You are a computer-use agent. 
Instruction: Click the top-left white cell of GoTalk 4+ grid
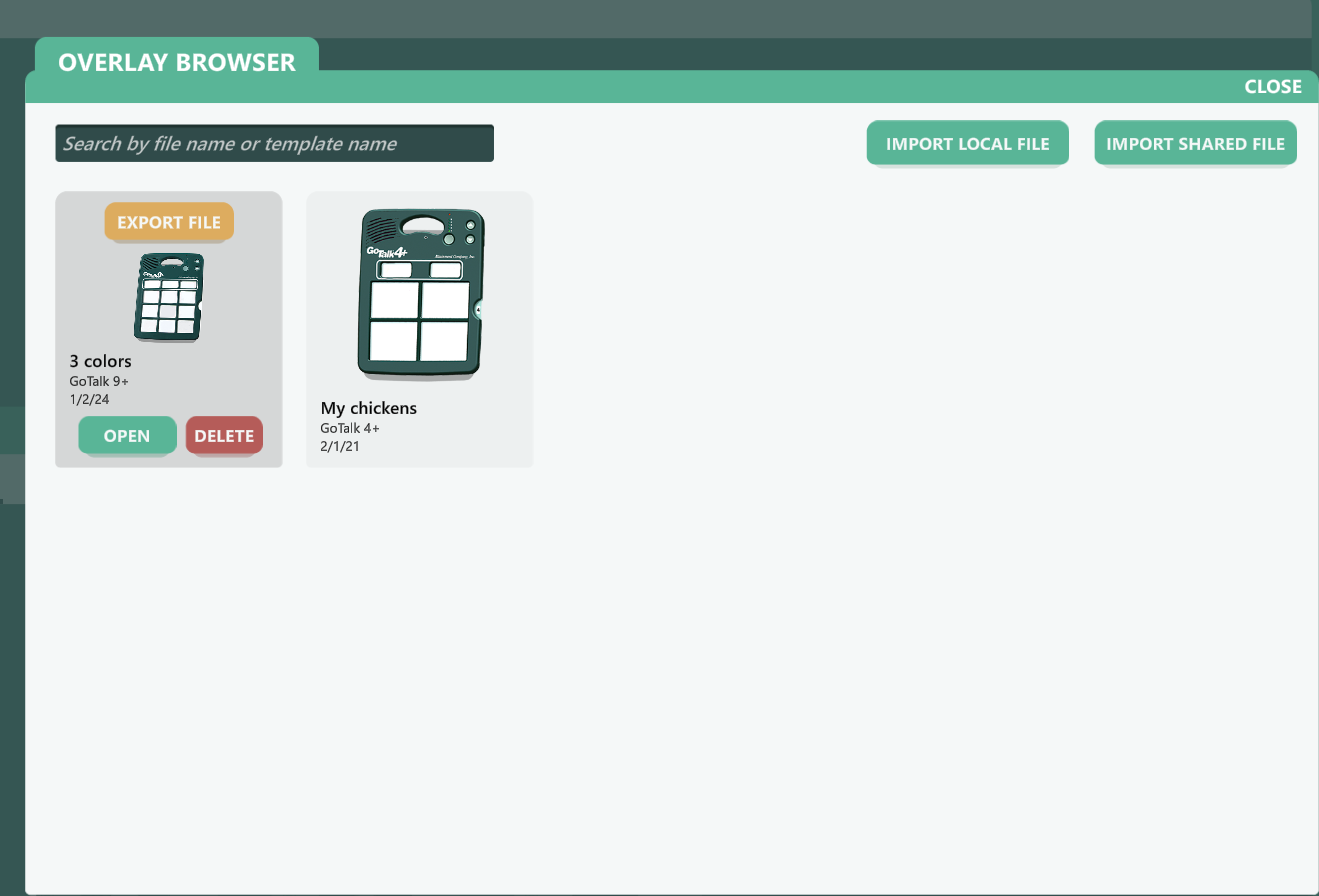[394, 300]
